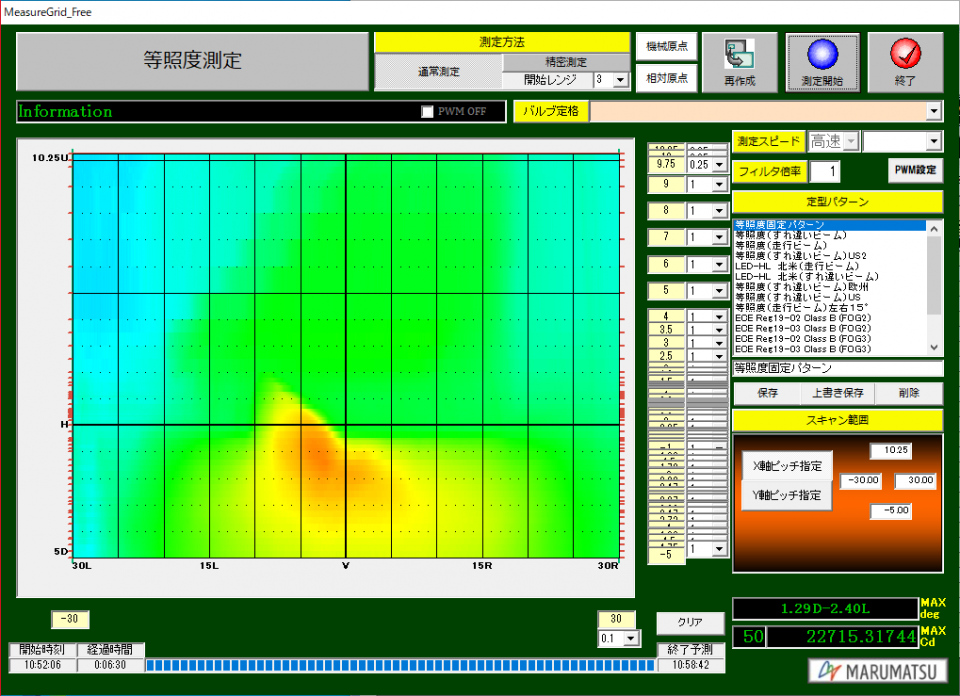Screen dimensions: 960x696
Task: Open the 測定スピード 高速 dropdown
Action: pyautogui.click(x=851, y=141)
